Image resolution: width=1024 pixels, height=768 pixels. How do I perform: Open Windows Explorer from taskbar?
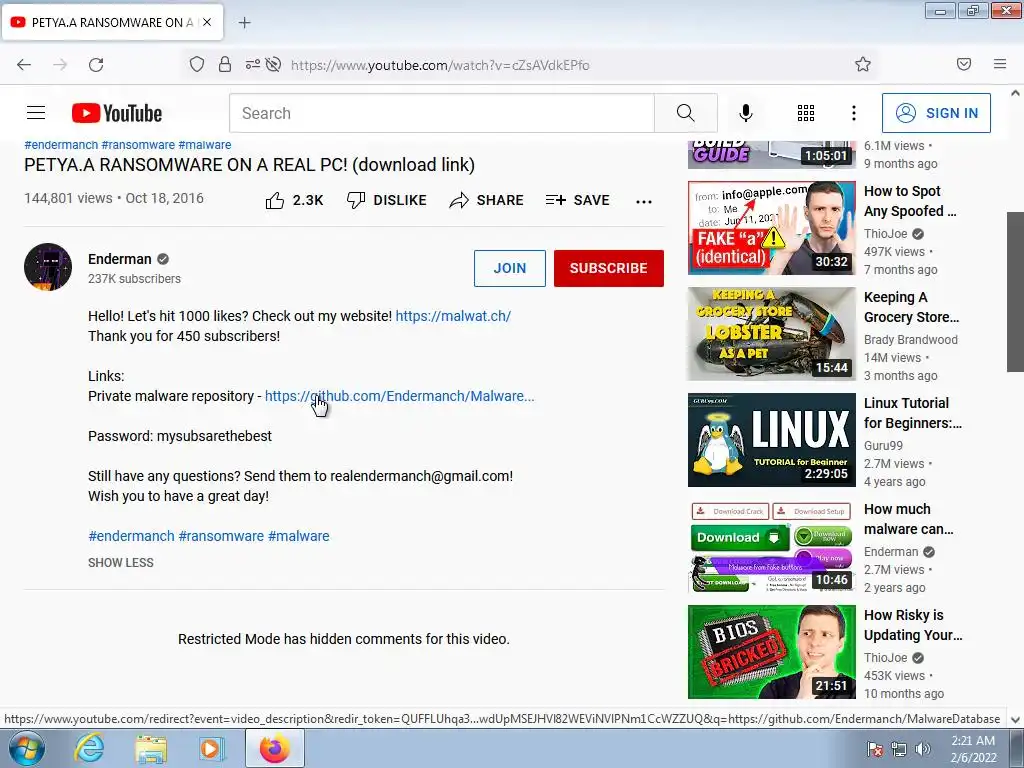click(x=151, y=749)
